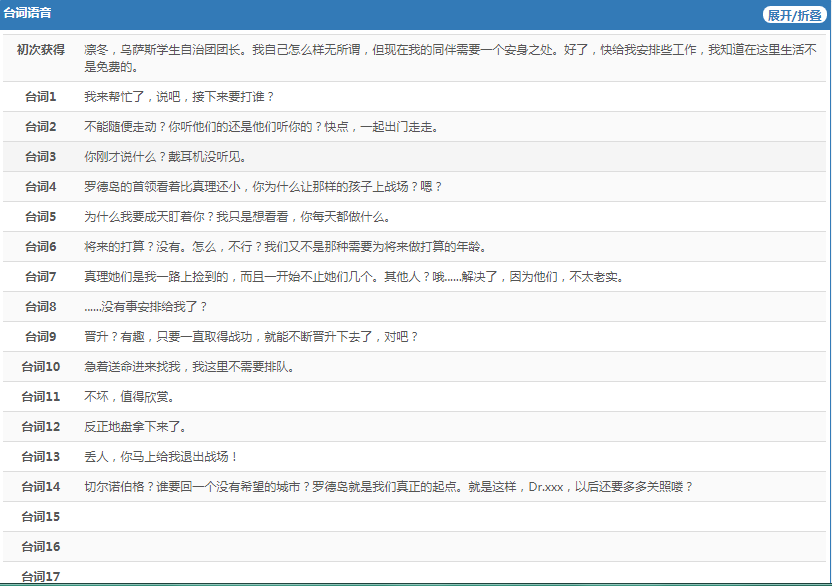Image resolution: width=832 pixels, height=586 pixels.
Task: Select the 台词13 row label
Action: 41,456
